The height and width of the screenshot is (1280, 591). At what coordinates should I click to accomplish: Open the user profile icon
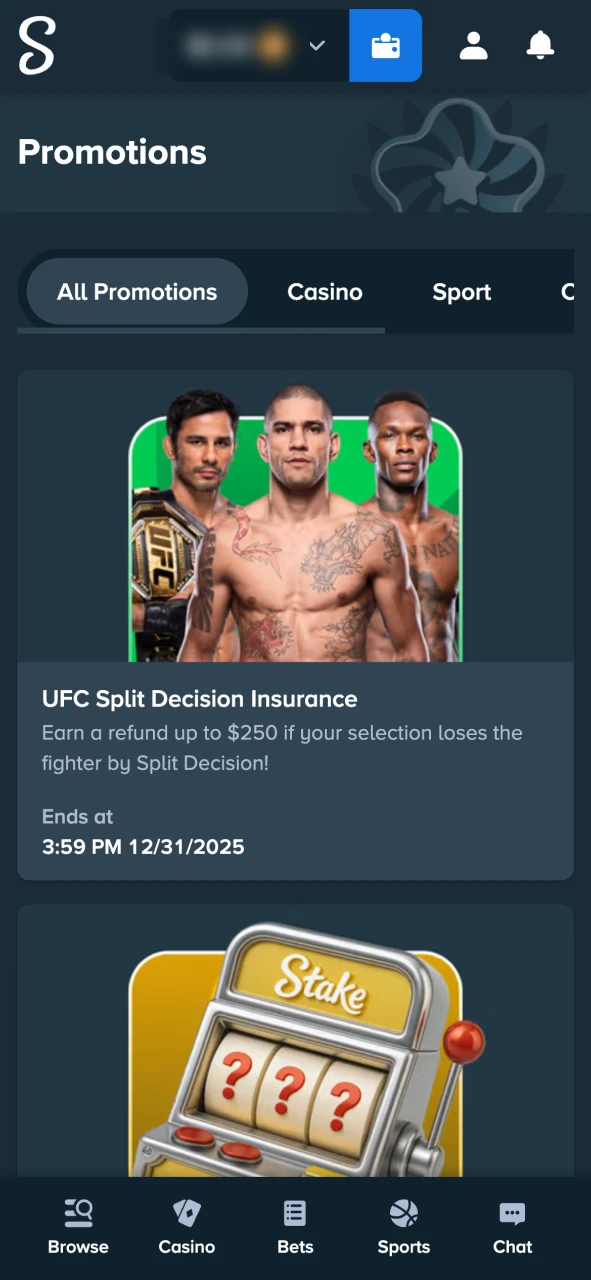pos(472,45)
